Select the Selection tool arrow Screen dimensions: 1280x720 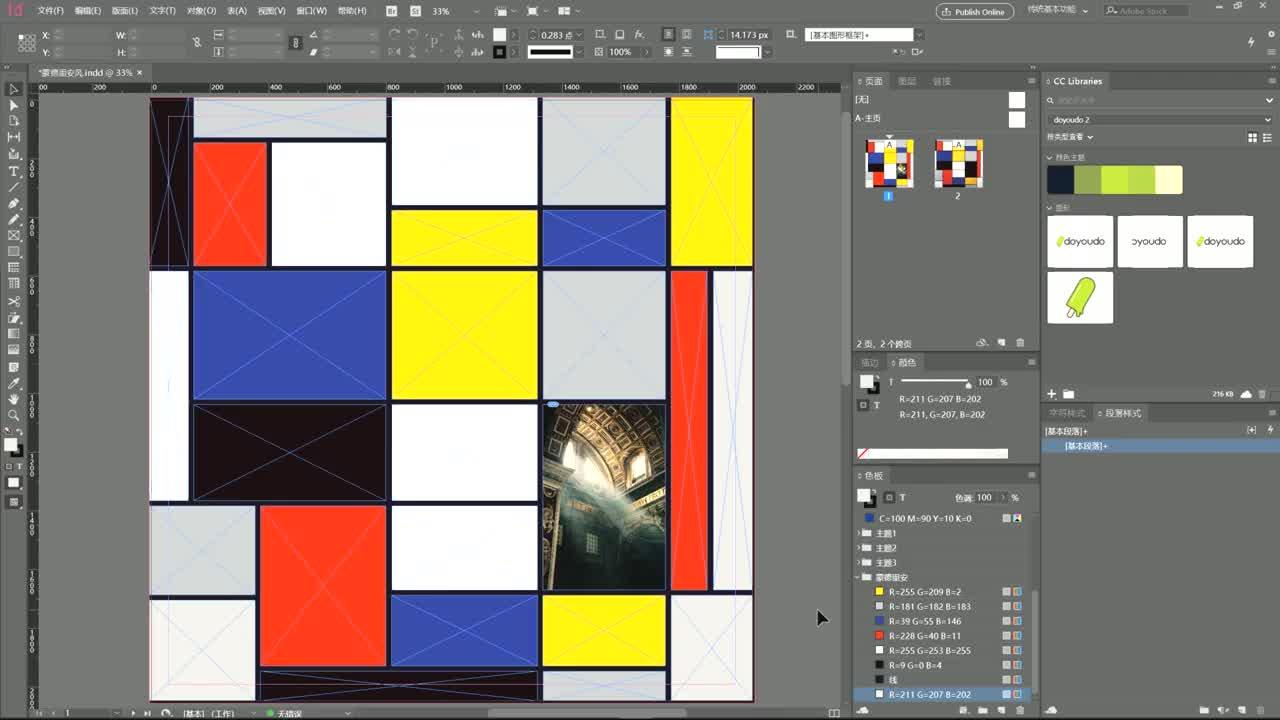14,89
